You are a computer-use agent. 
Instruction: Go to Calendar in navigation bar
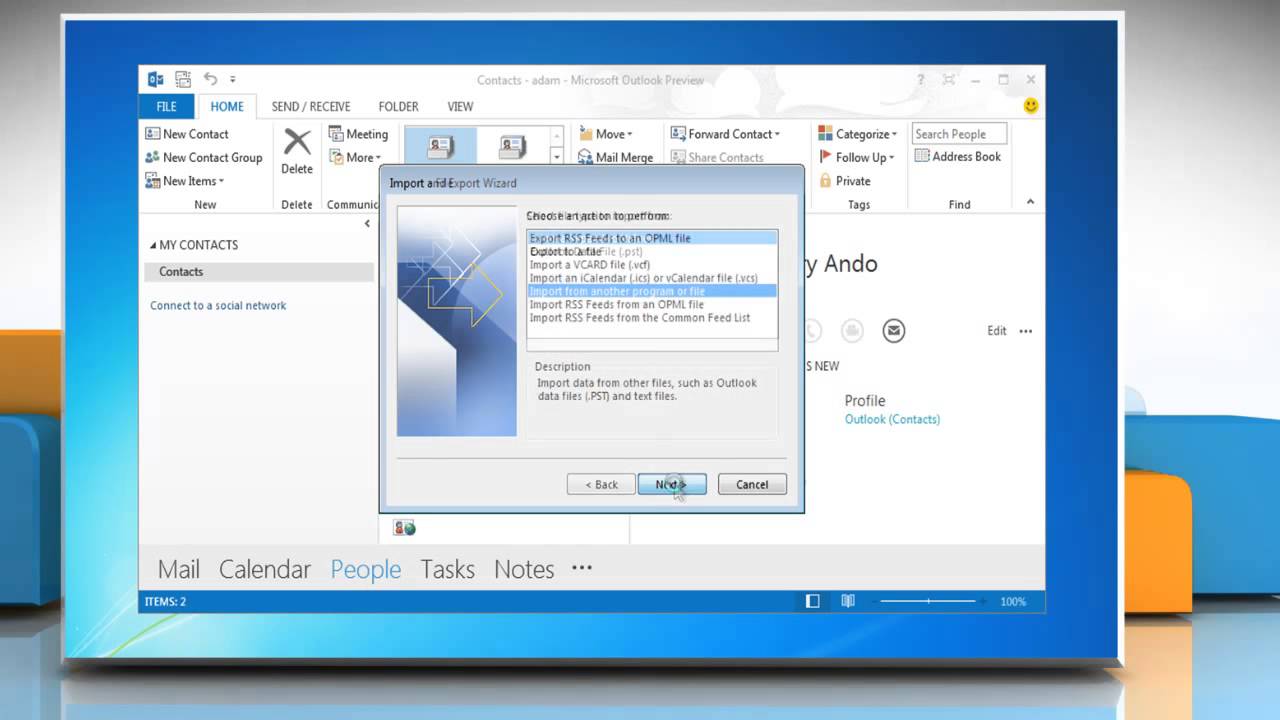[265, 569]
